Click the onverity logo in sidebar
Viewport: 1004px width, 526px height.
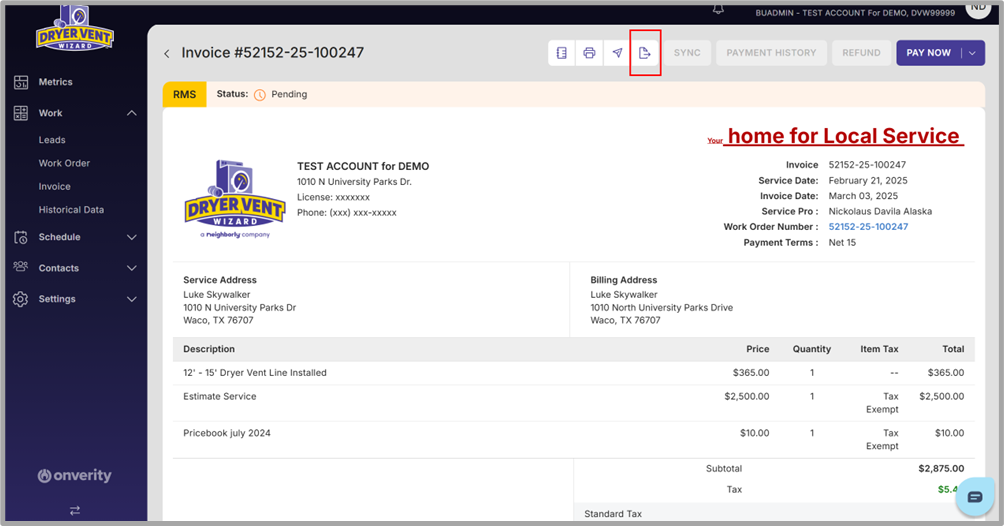74,475
